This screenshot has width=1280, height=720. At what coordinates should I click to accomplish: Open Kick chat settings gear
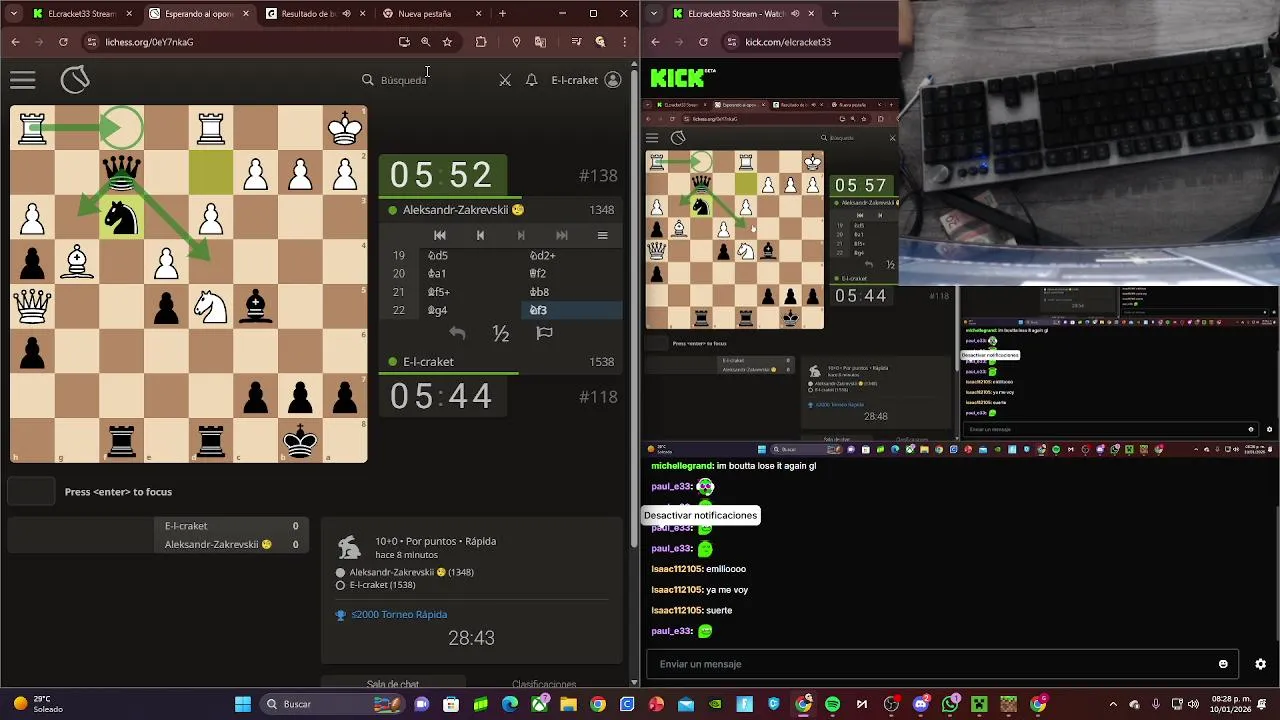click(1260, 664)
